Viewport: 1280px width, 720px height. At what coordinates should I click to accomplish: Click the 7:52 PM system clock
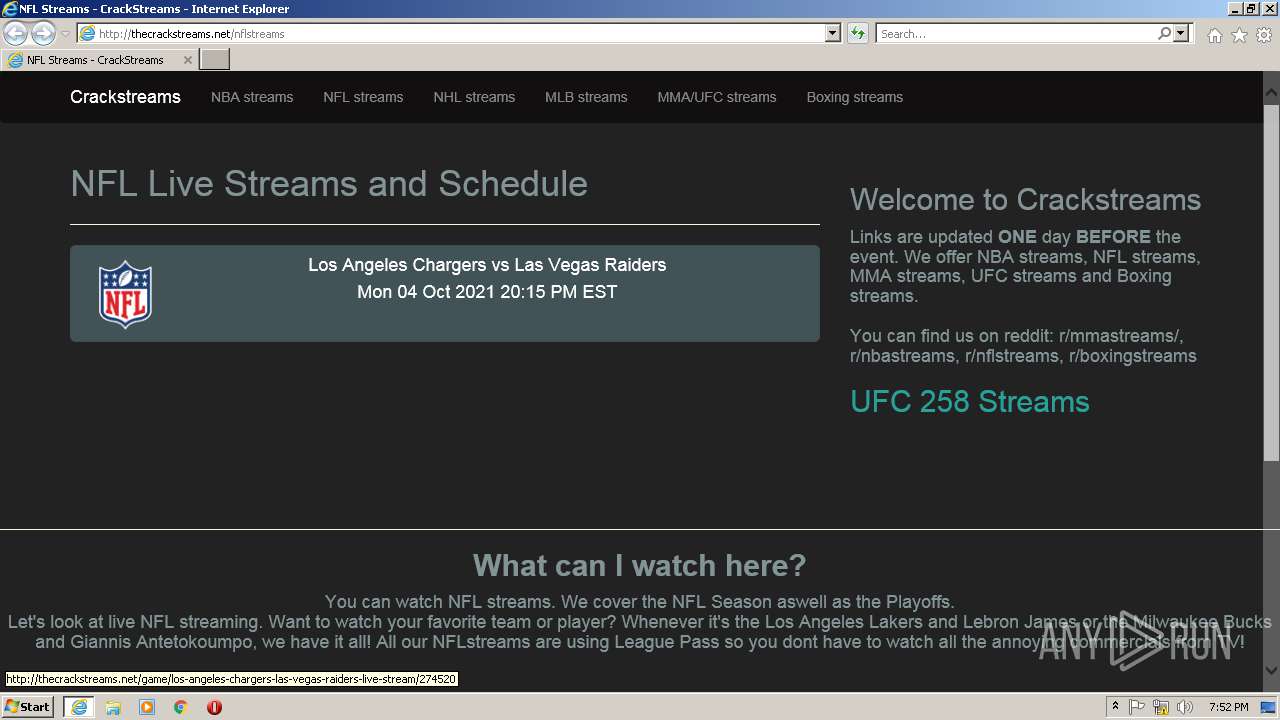tap(1228, 707)
